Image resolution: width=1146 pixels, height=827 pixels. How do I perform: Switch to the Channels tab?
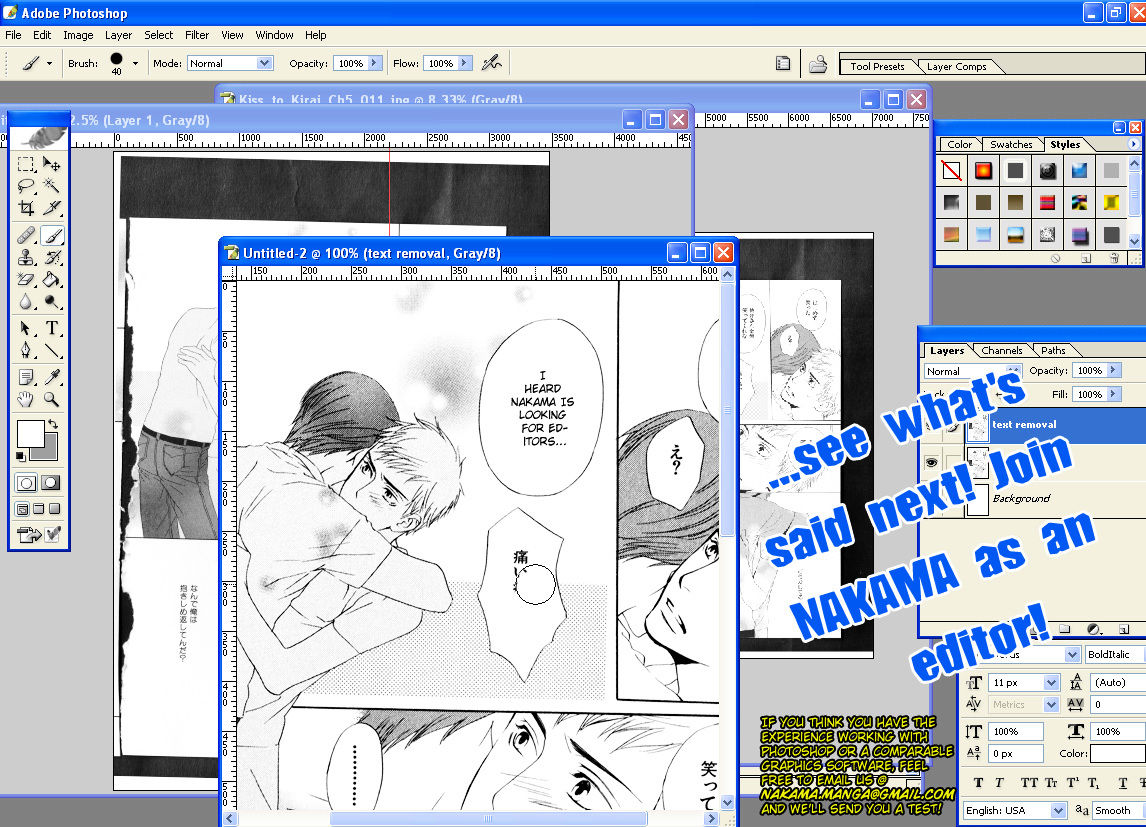coord(1001,351)
